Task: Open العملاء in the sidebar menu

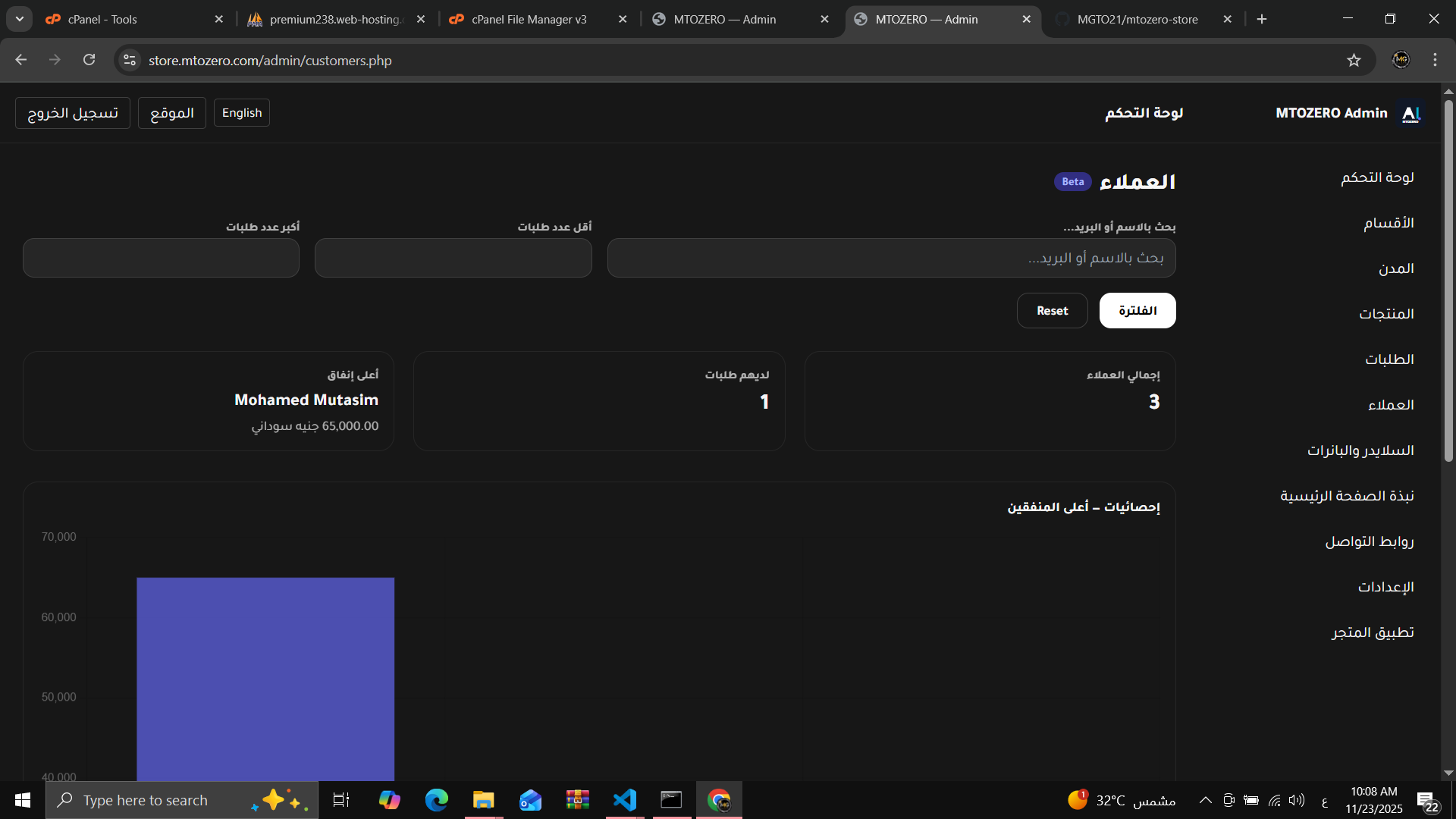Action: (x=1390, y=405)
